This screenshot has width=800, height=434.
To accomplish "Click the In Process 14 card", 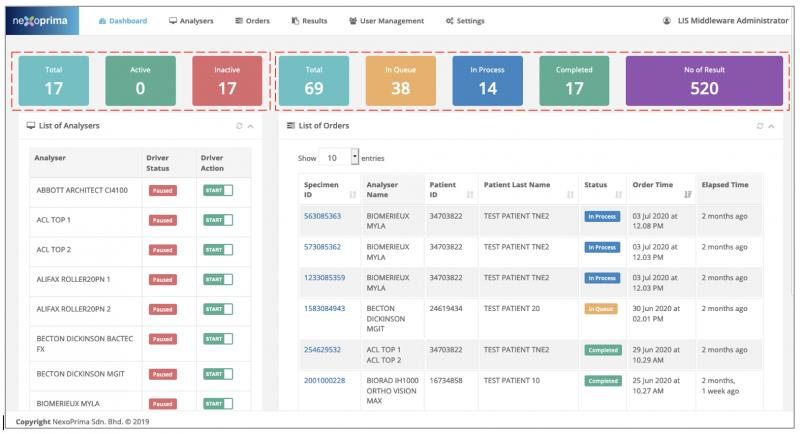I will 487,81.
